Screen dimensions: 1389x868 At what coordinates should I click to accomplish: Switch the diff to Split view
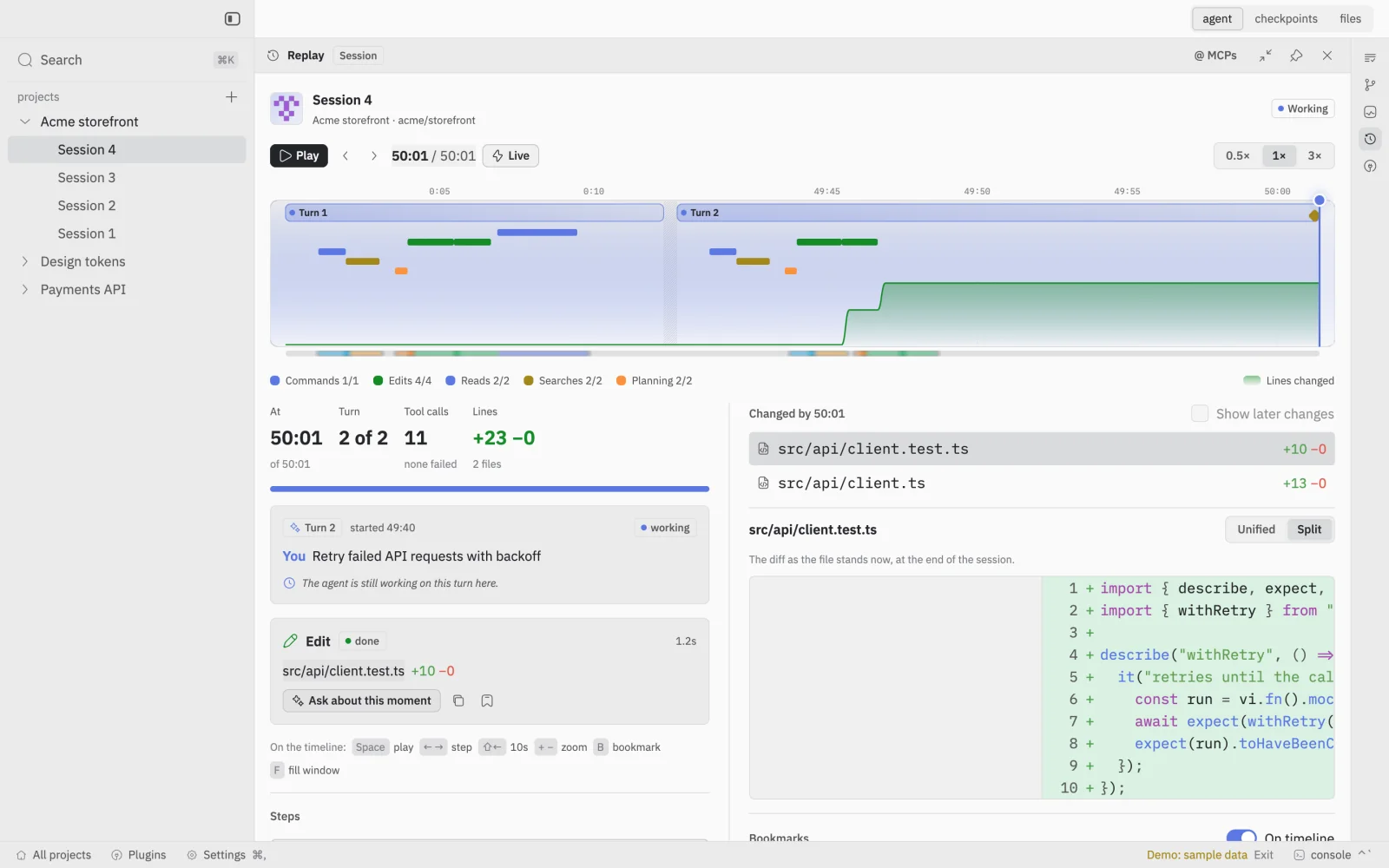coord(1309,529)
